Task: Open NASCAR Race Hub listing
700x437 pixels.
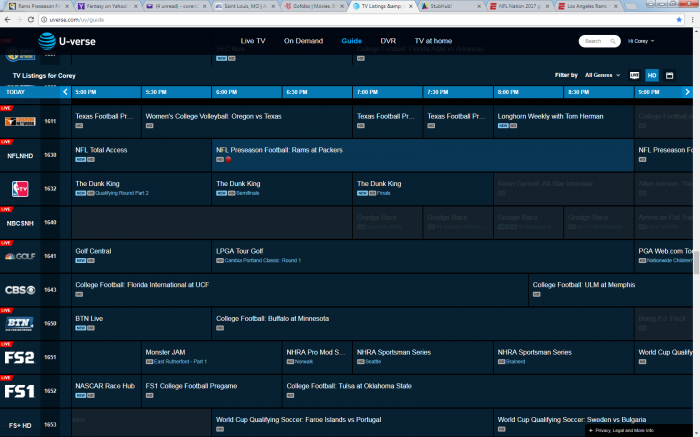Action: pos(106,391)
